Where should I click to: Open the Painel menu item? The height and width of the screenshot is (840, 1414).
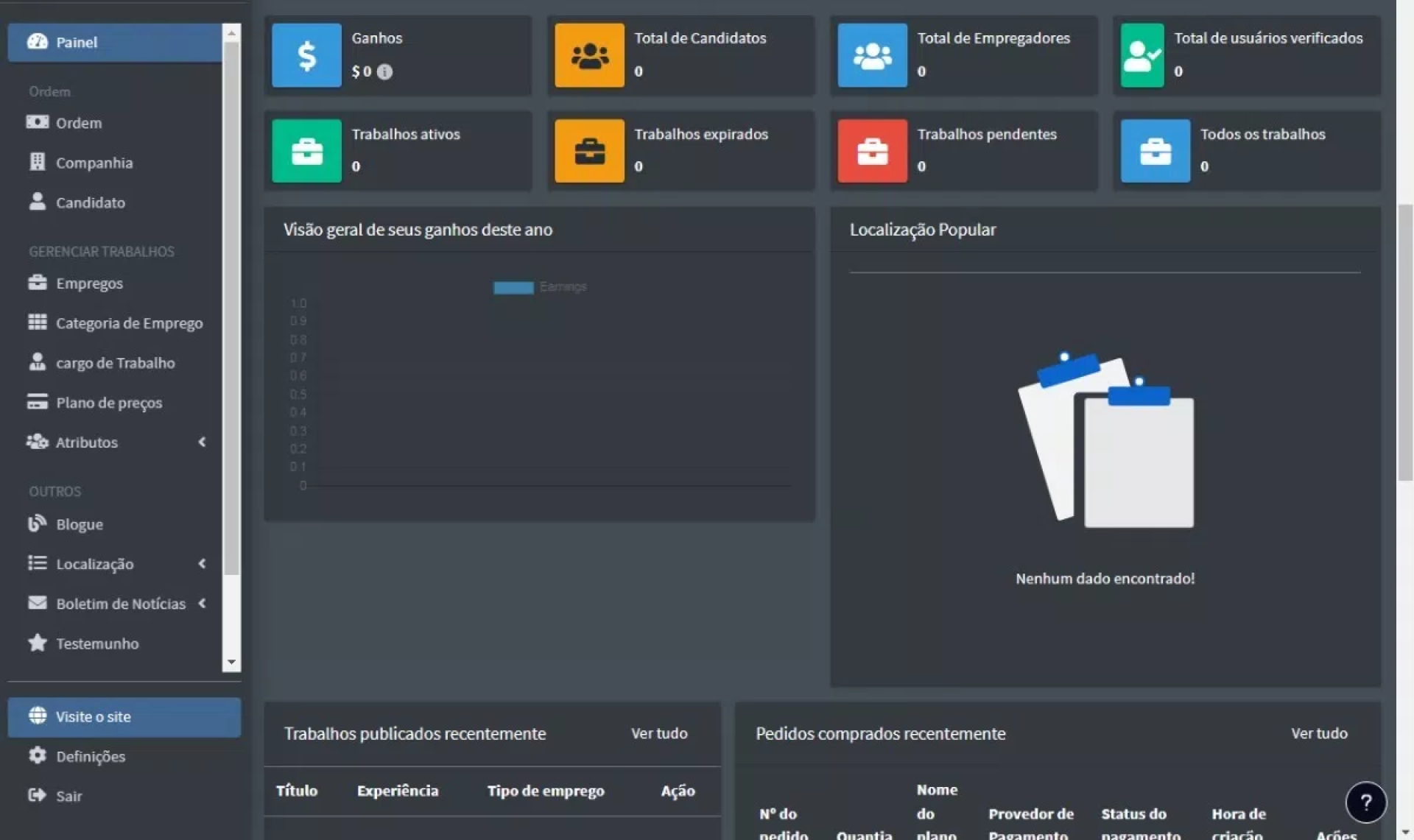[114, 42]
